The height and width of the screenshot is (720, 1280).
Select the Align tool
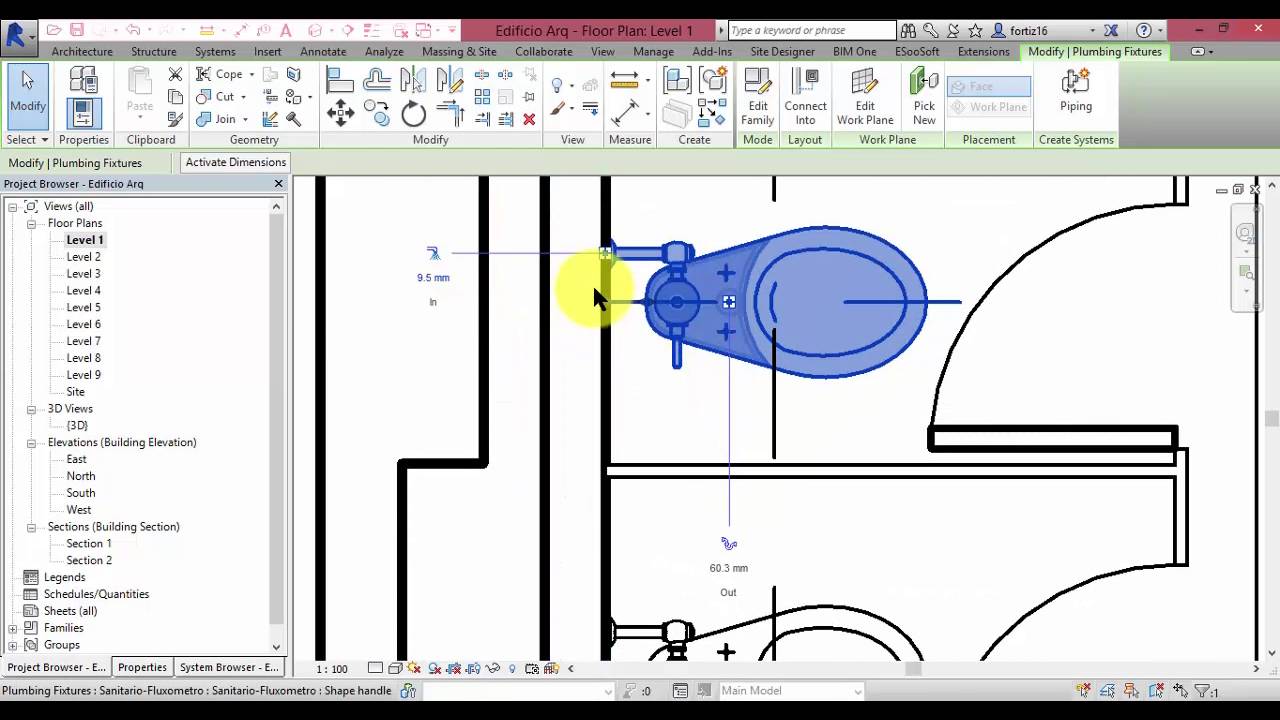point(340,80)
